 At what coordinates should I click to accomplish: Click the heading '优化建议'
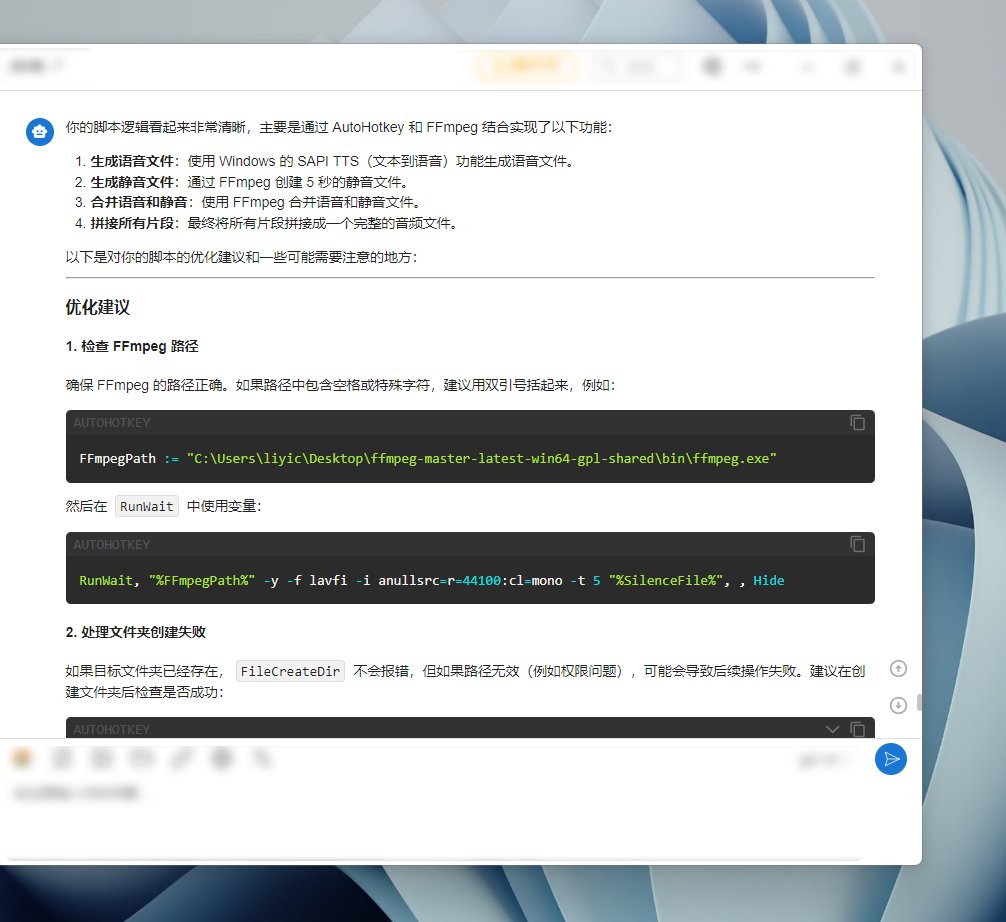tap(98, 307)
